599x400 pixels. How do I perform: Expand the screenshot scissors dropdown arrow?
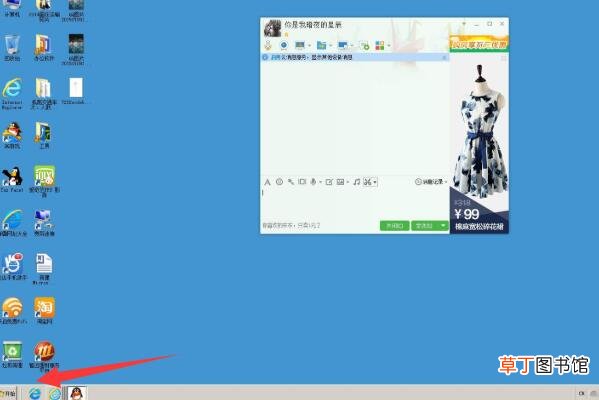coord(375,182)
